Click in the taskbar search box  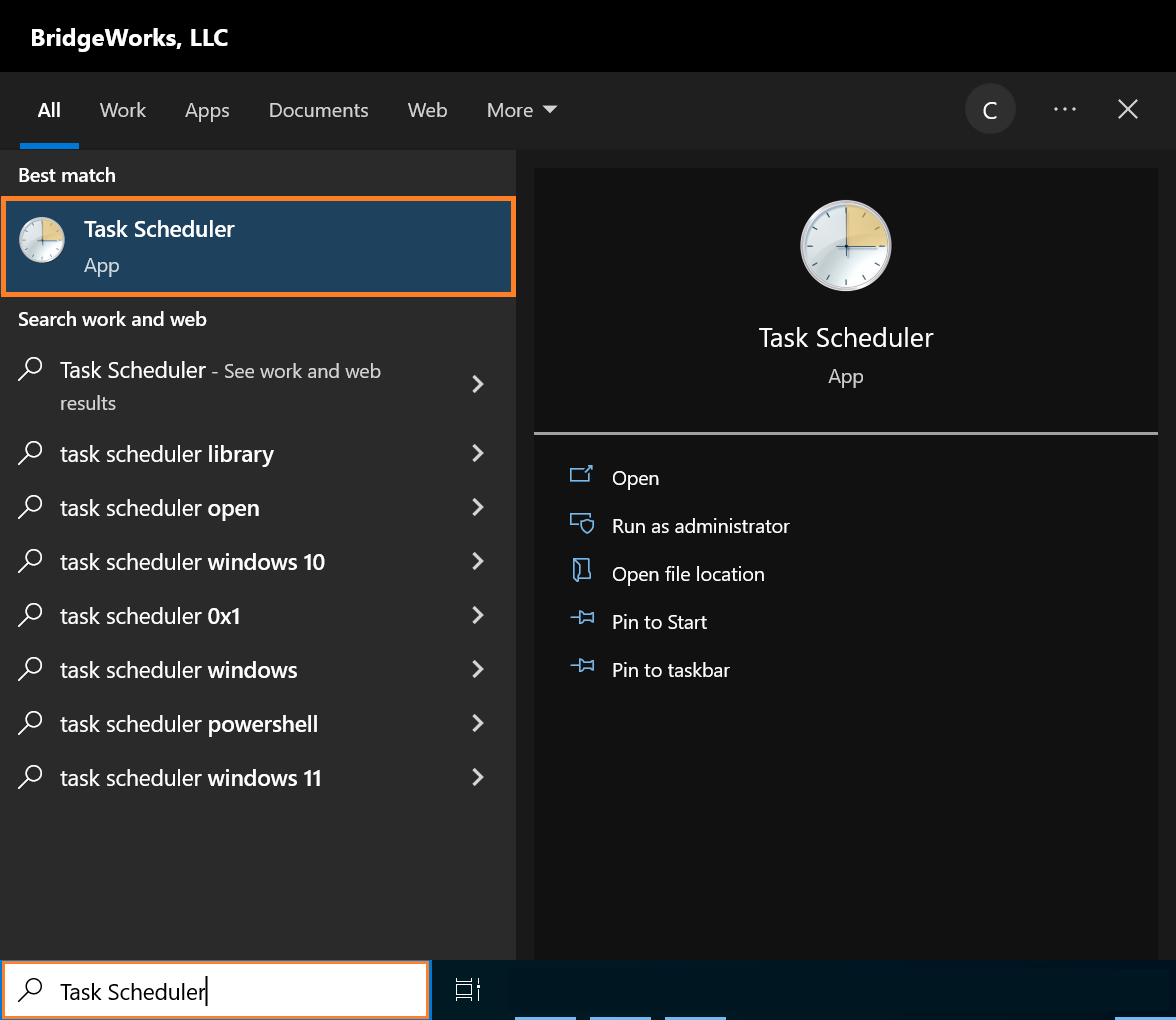click(x=216, y=990)
